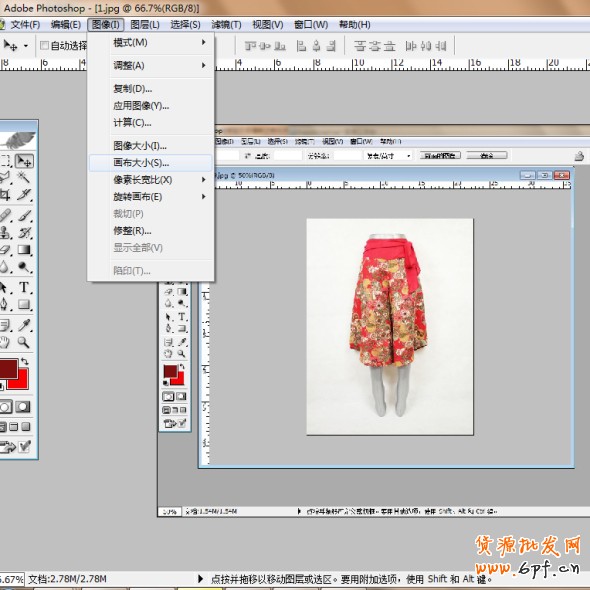
Task: Select the Gradient tool
Action: pyautogui.click(x=24, y=250)
